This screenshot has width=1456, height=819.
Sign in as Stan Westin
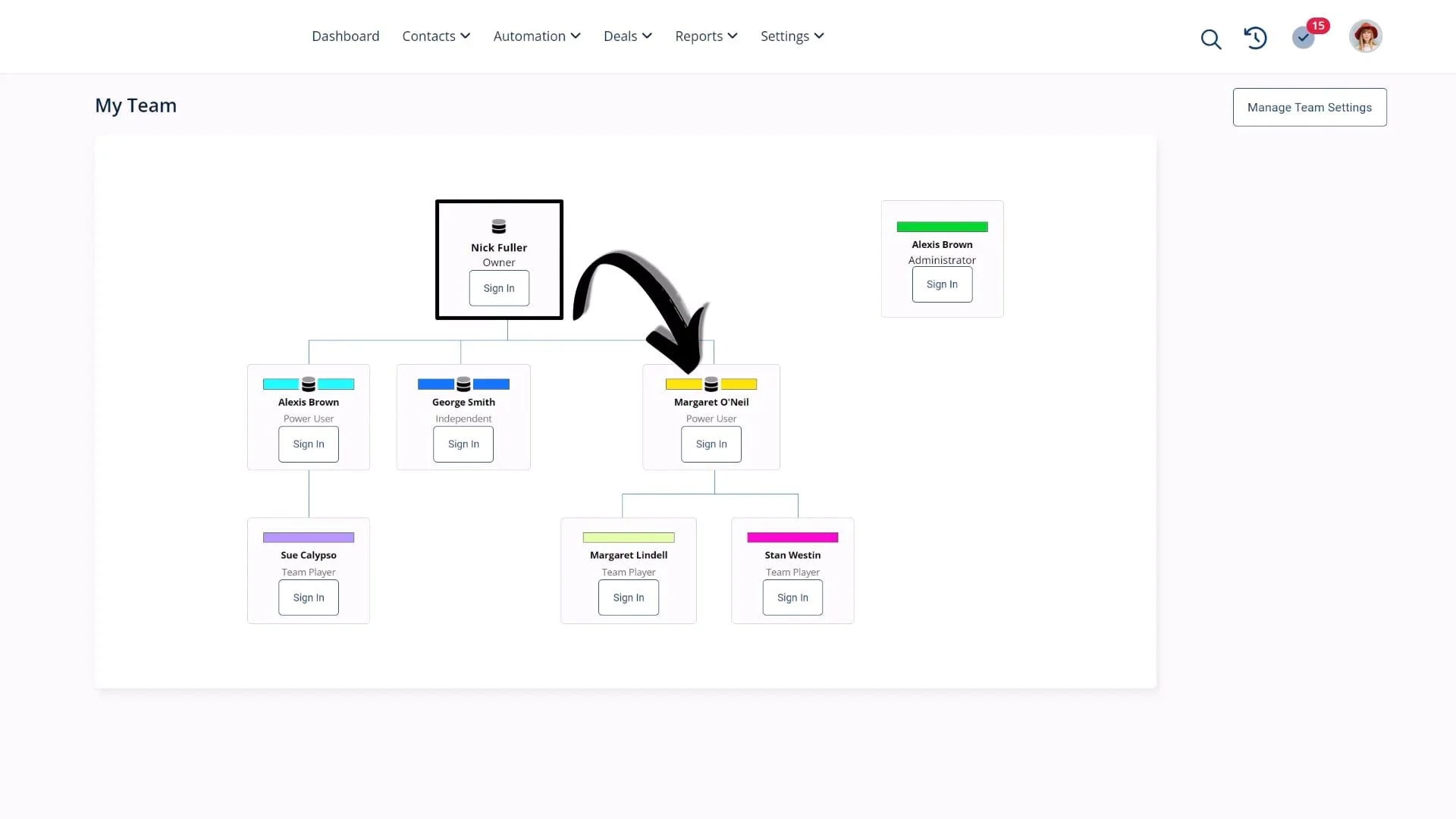click(x=792, y=598)
